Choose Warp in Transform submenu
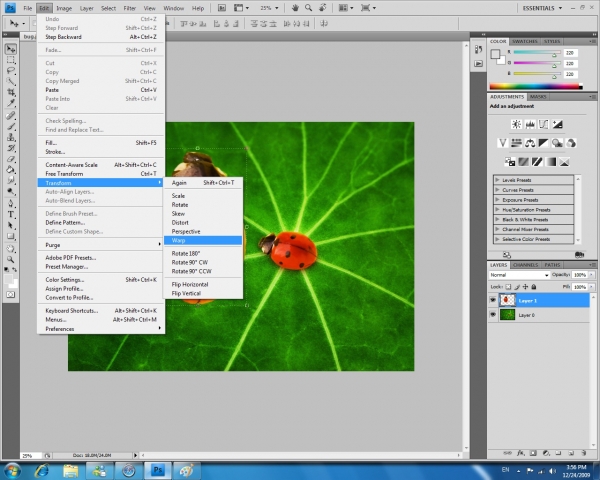This screenshot has height=480, width=600. pos(203,240)
